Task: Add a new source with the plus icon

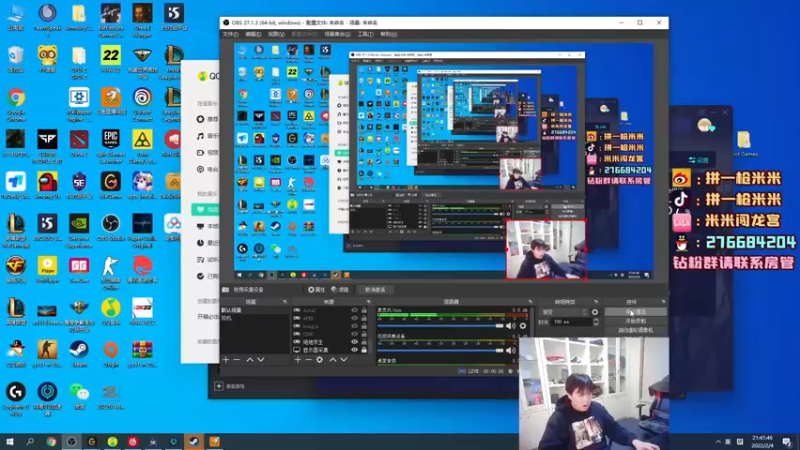Action: point(298,360)
